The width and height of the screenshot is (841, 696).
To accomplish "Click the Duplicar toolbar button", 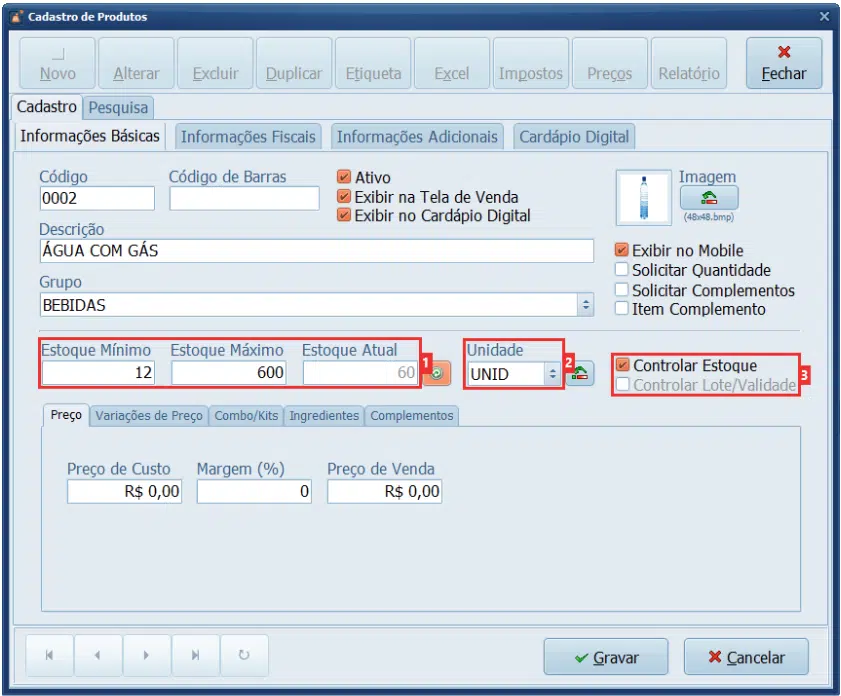I will (x=294, y=63).
